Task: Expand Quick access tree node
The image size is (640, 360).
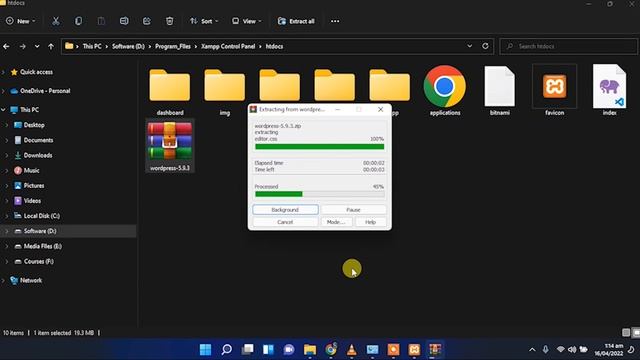Action: pos(4,72)
